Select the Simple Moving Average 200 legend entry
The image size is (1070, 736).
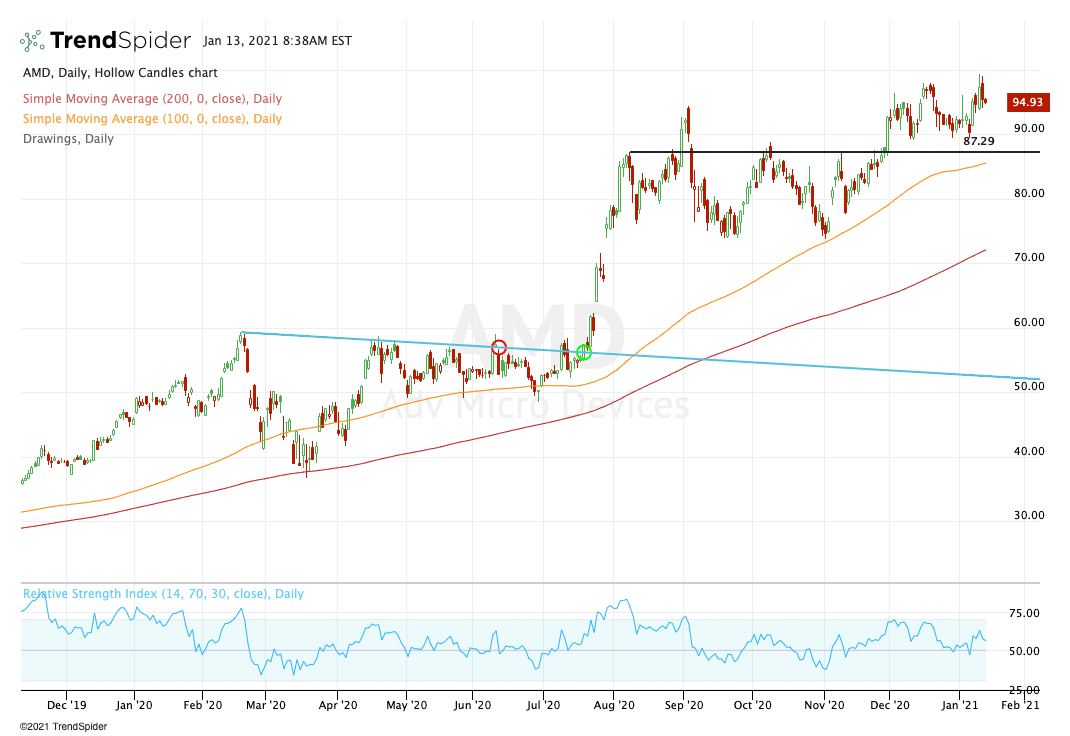tap(152, 99)
